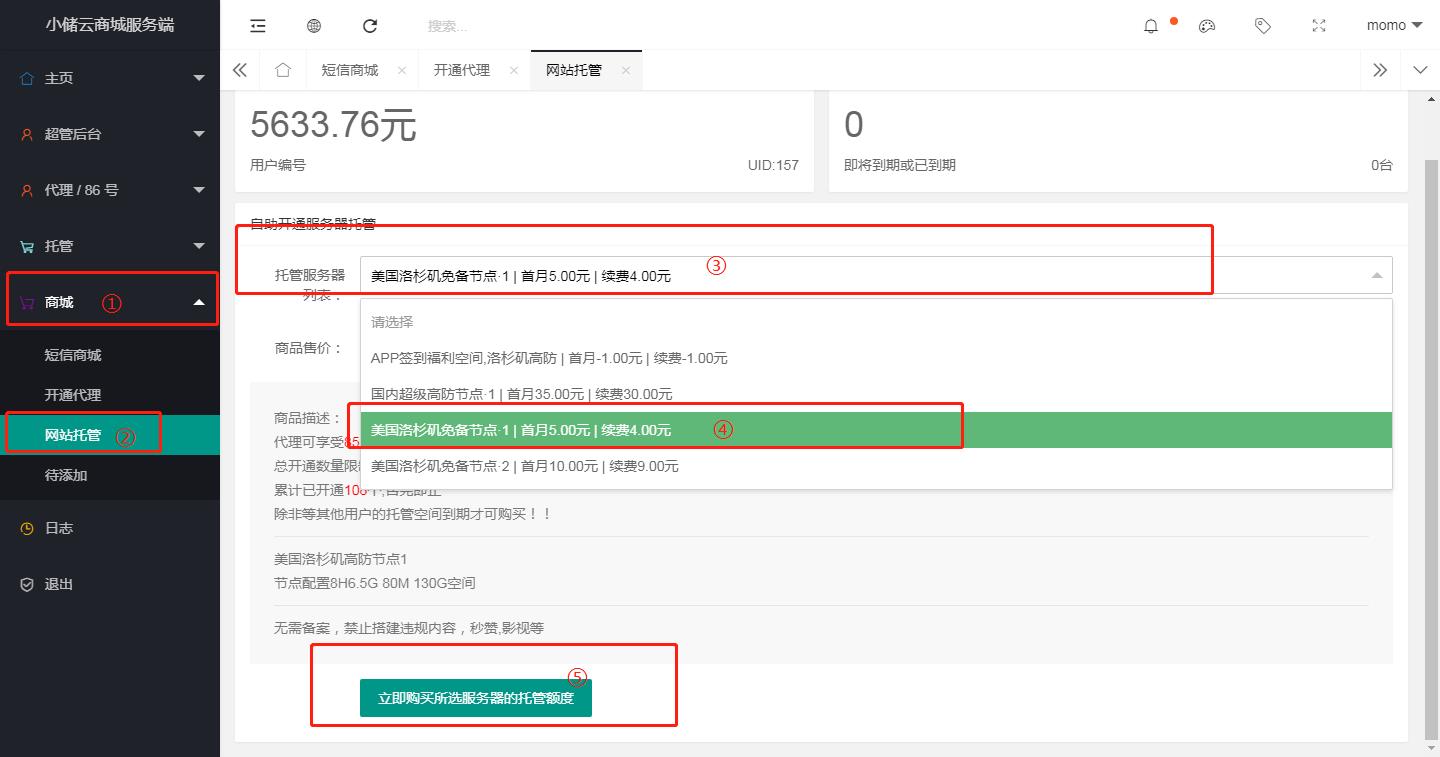Image resolution: width=1440 pixels, height=757 pixels.
Task: Click the 托管 cart icon
Action: (x=27, y=246)
